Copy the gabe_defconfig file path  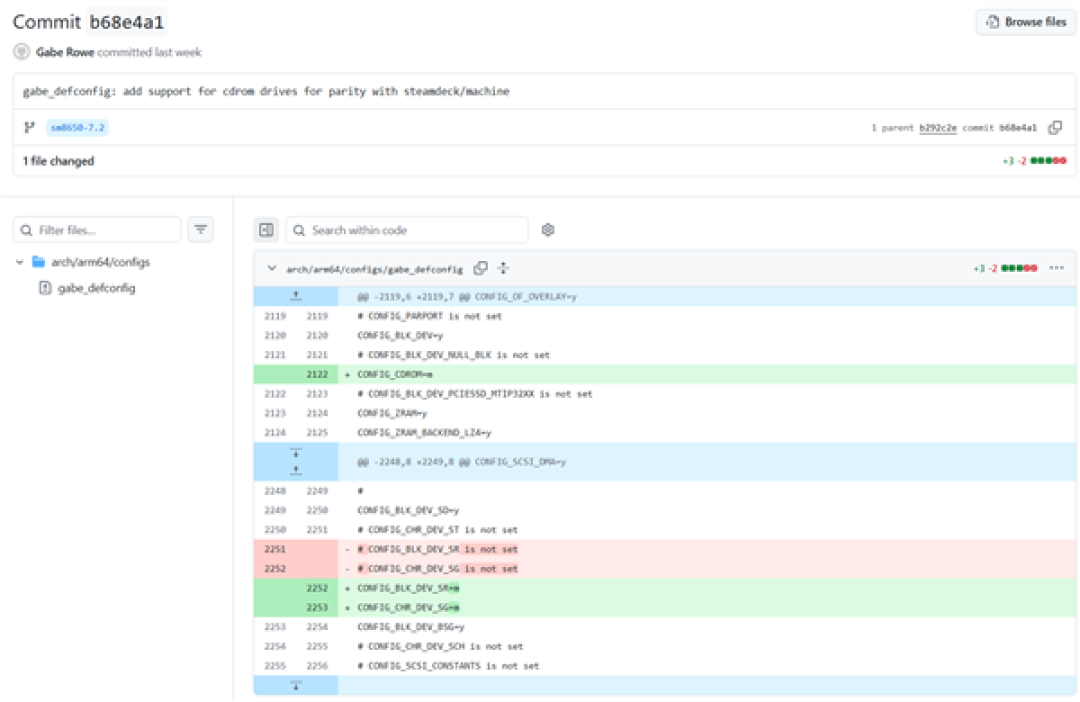(x=481, y=269)
